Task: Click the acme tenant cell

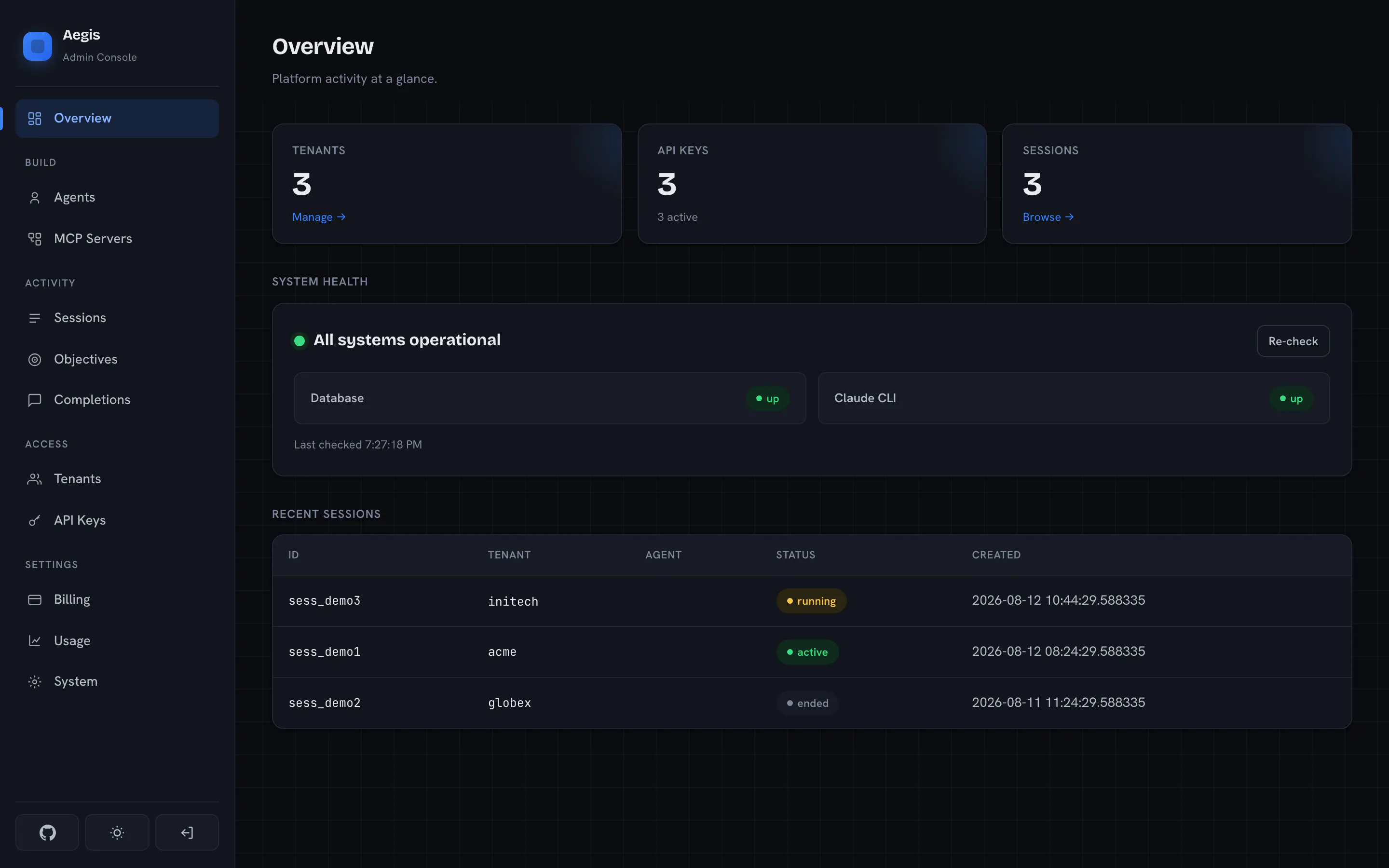Action: [x=502, y=651]
